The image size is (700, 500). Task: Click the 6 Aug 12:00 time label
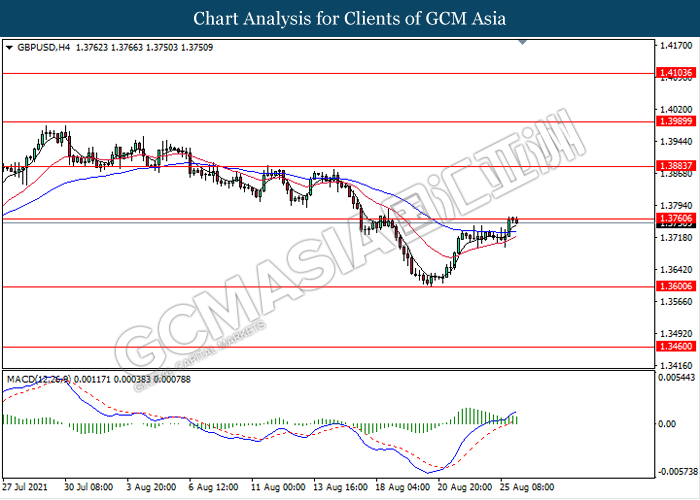[x=213, y=487]
